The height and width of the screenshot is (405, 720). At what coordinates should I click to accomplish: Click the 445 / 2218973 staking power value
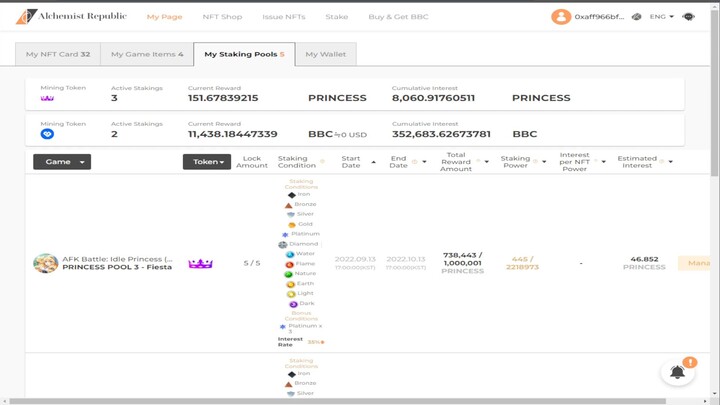click(x=523, y=263)
